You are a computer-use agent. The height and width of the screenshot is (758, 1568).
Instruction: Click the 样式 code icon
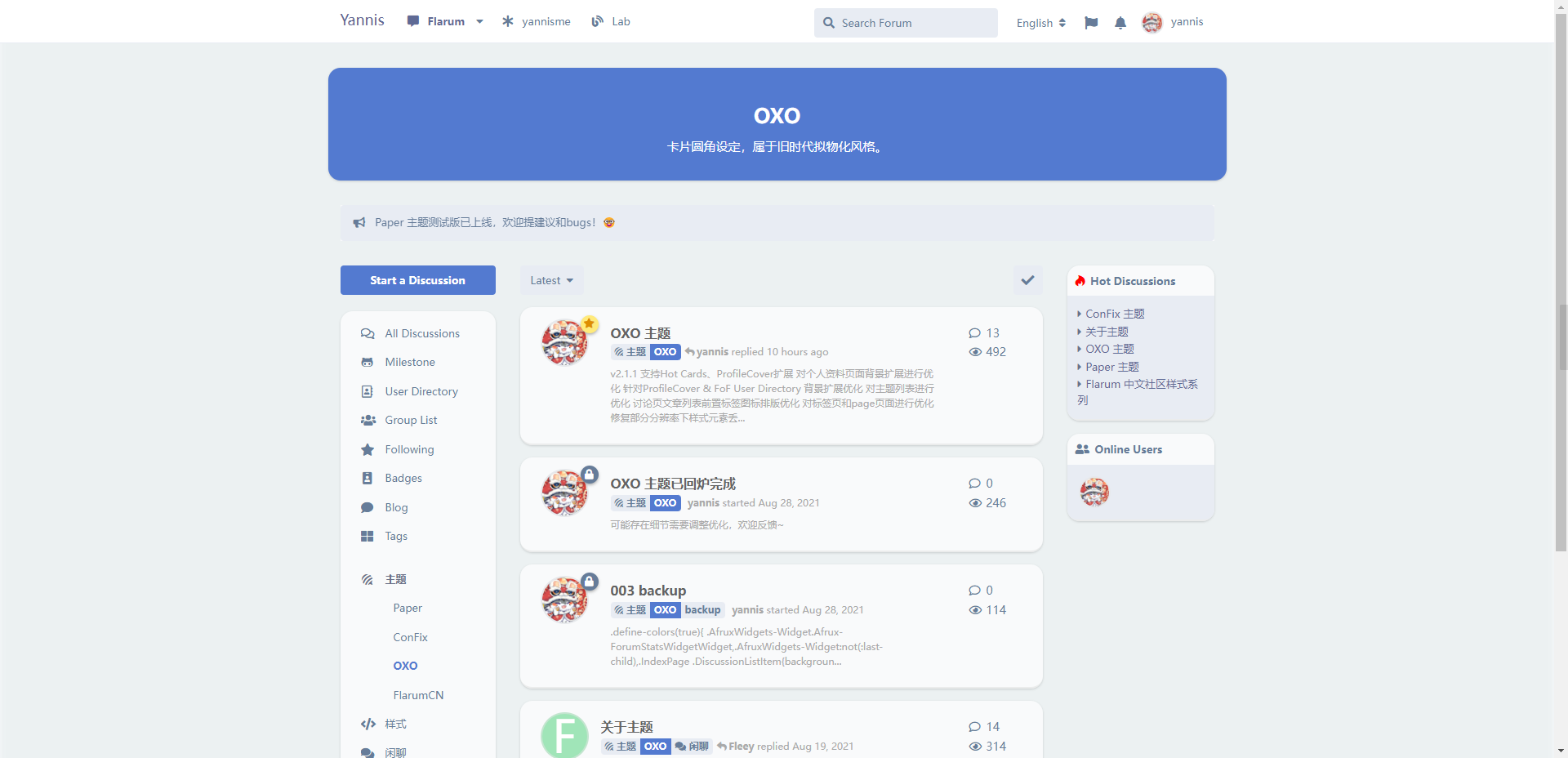(x=367, y=724)
